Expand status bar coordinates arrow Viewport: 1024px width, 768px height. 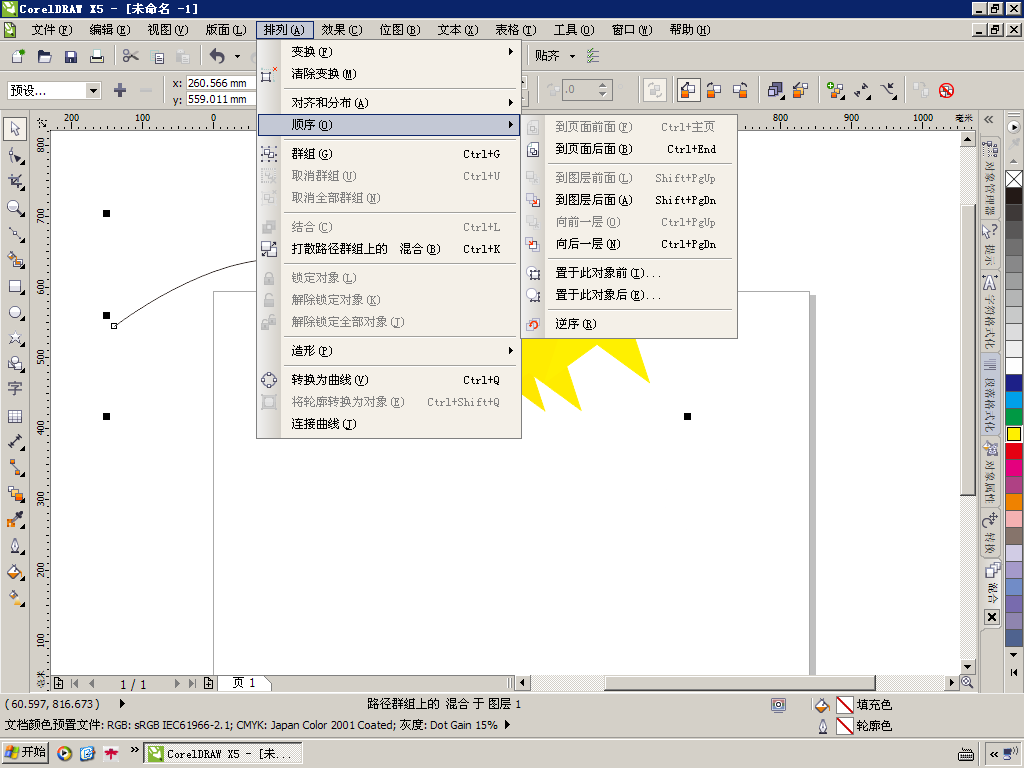[x=122, y=703]
